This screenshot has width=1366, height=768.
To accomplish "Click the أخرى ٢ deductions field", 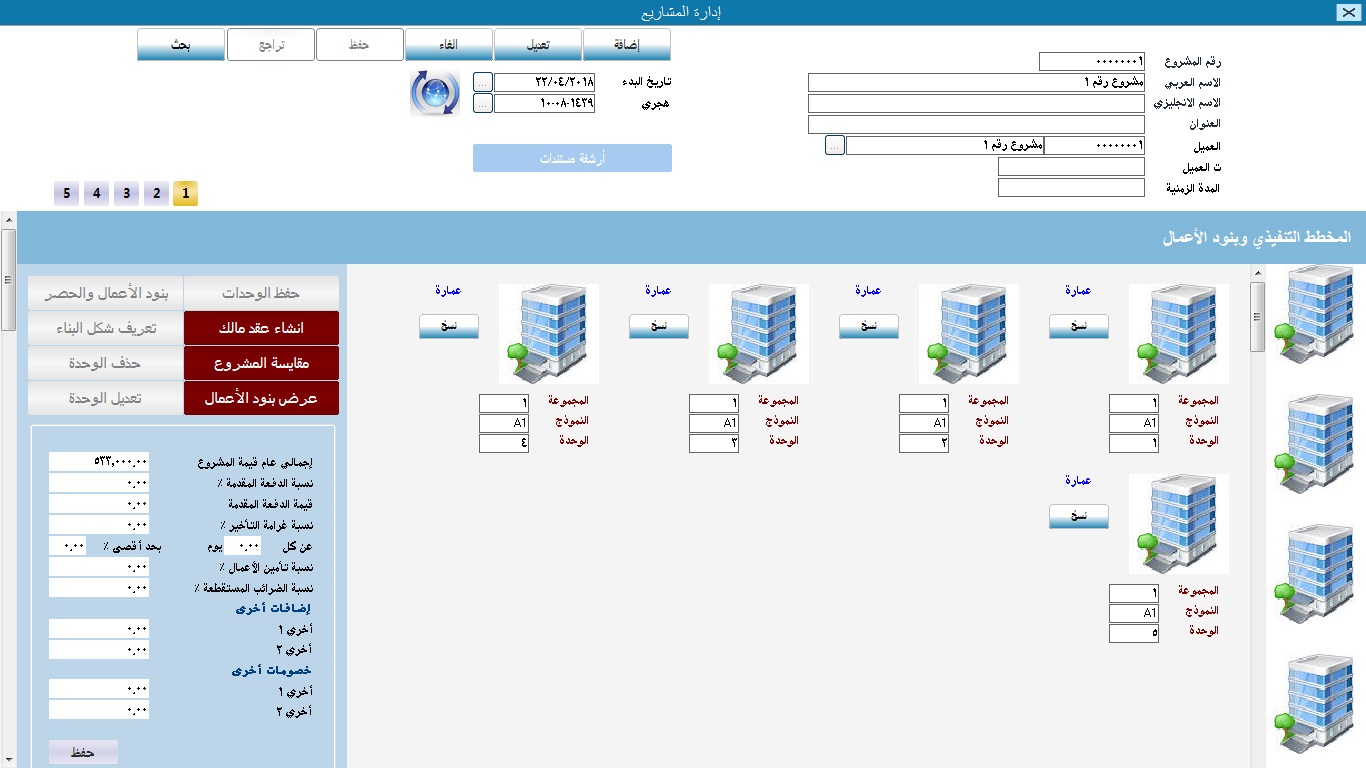I will 99,711.
